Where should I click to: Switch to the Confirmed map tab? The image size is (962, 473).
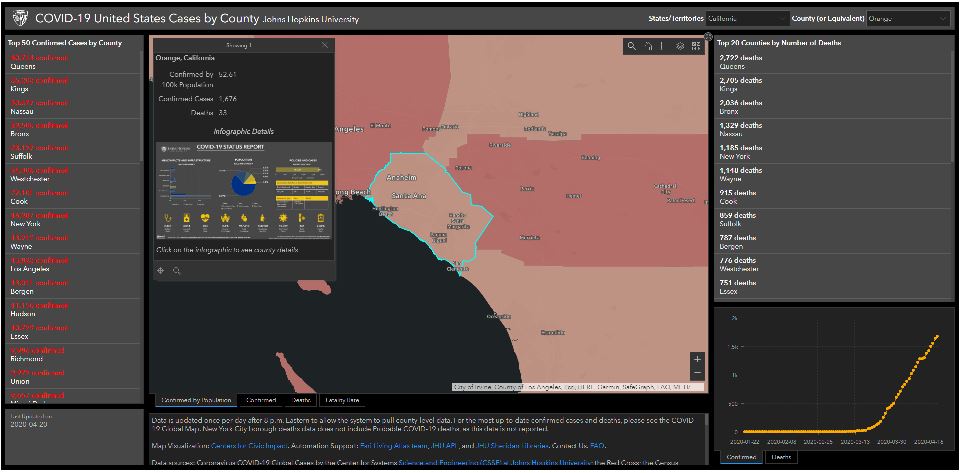click(261, 401)
